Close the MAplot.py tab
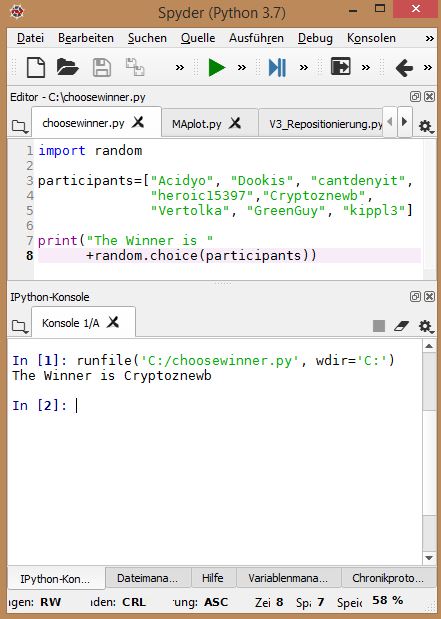This screenshot has height=619, width=441. [235, 123]
